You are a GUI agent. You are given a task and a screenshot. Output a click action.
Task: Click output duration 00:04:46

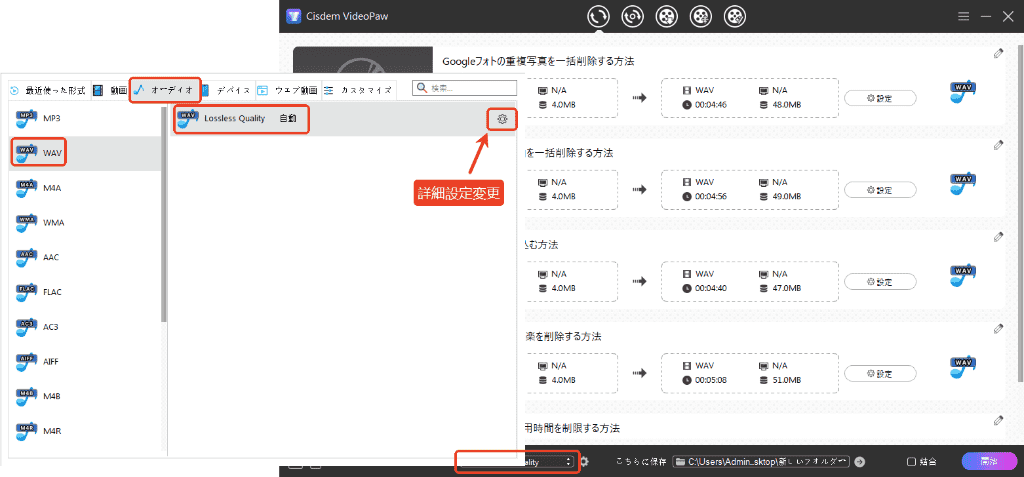[710, 105]
